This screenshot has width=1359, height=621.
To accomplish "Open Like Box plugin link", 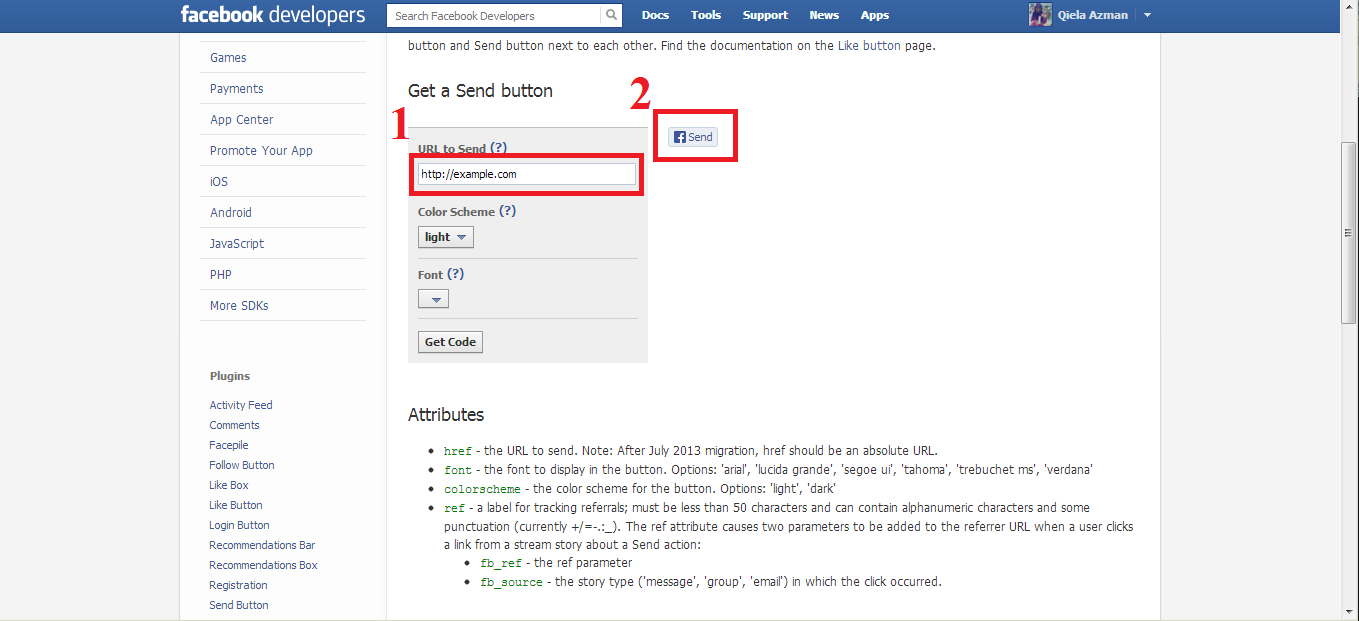I will click(x=229, y=485).
